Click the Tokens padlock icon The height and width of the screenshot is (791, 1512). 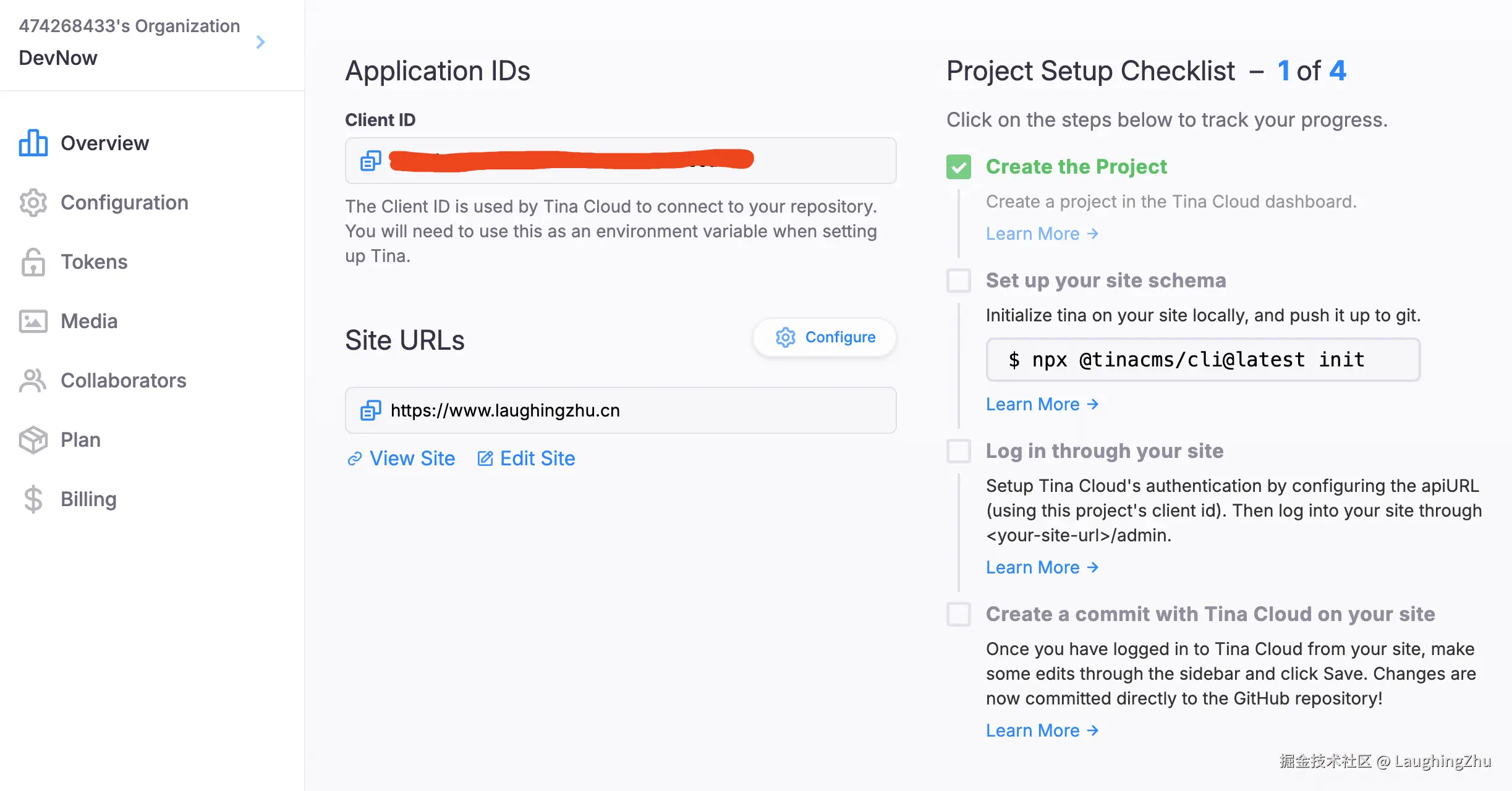coord(33,262)
